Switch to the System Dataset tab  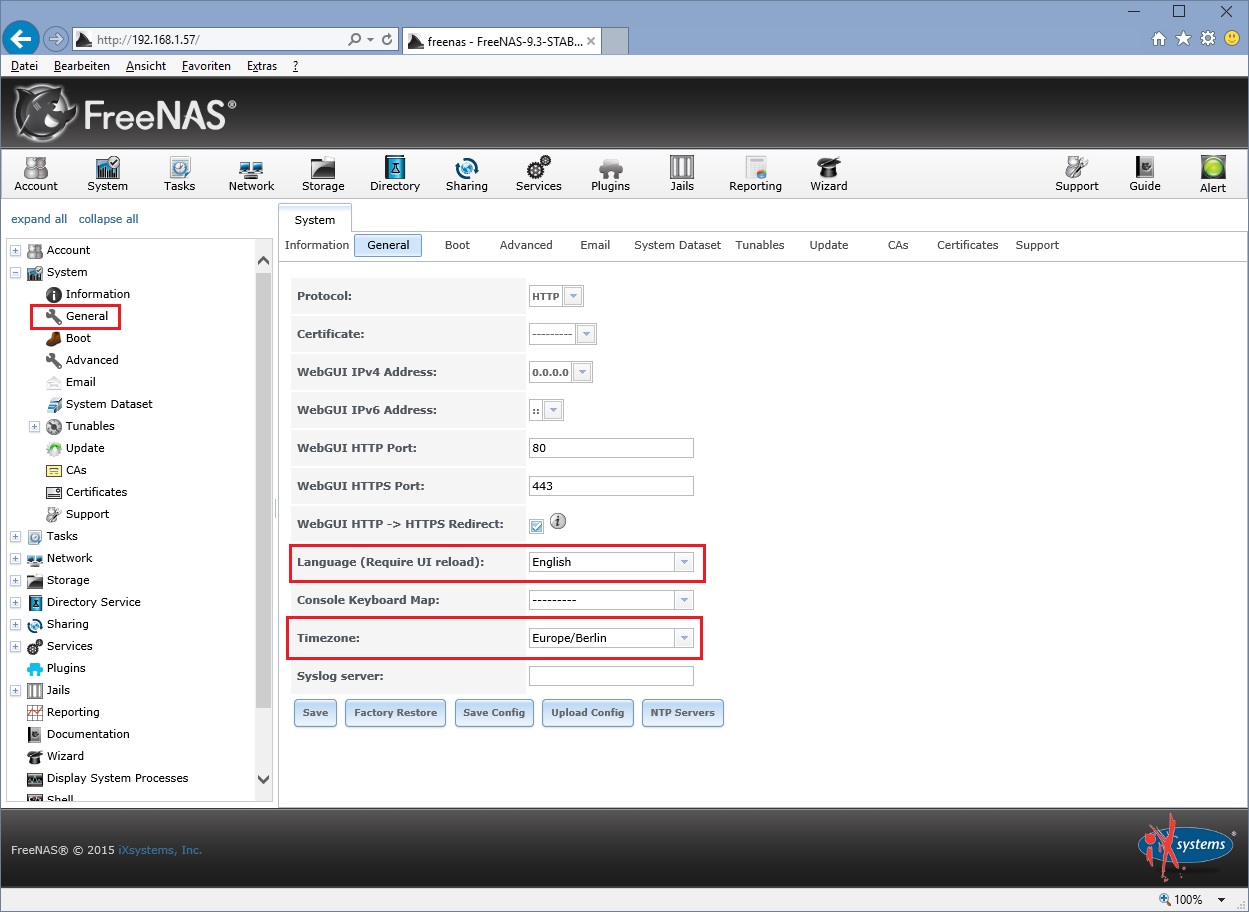pos(677,245)
